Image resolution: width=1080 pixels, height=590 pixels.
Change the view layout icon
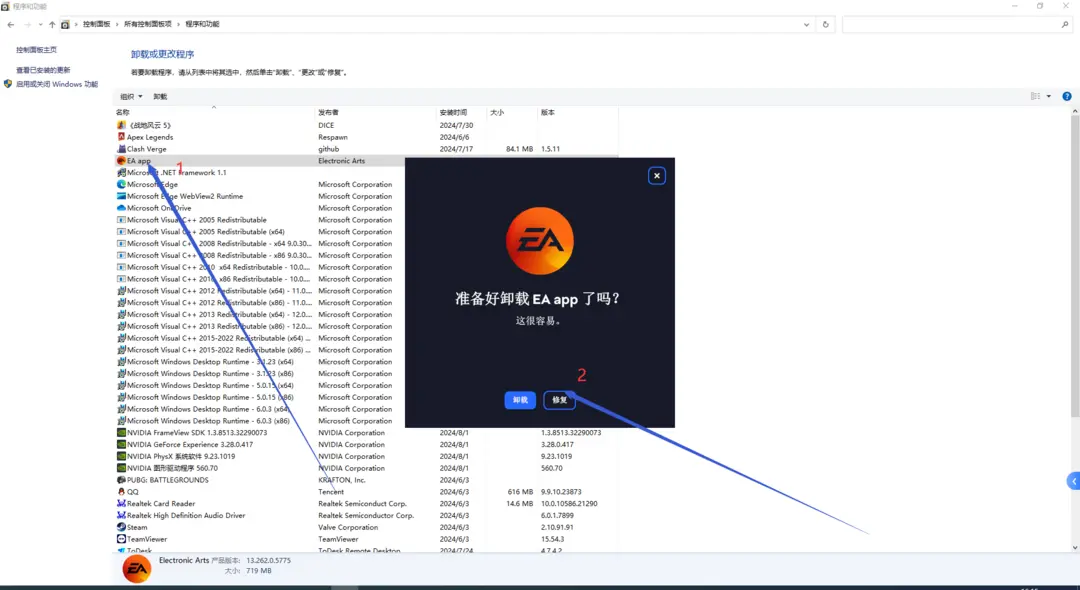(1035, 96)
